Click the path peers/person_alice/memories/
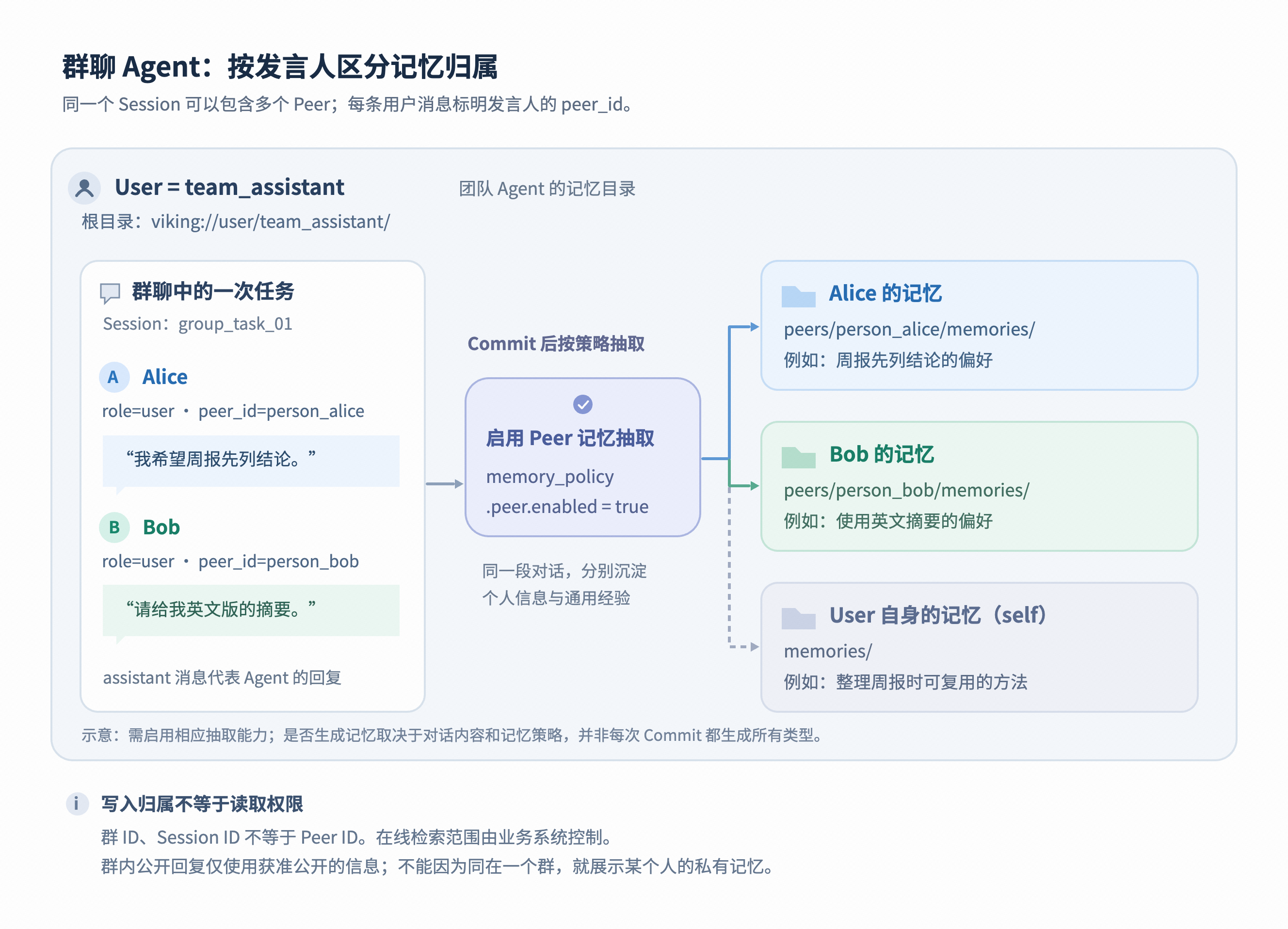This screenshot has height=929, width=1288. click(x=909, y=329)
